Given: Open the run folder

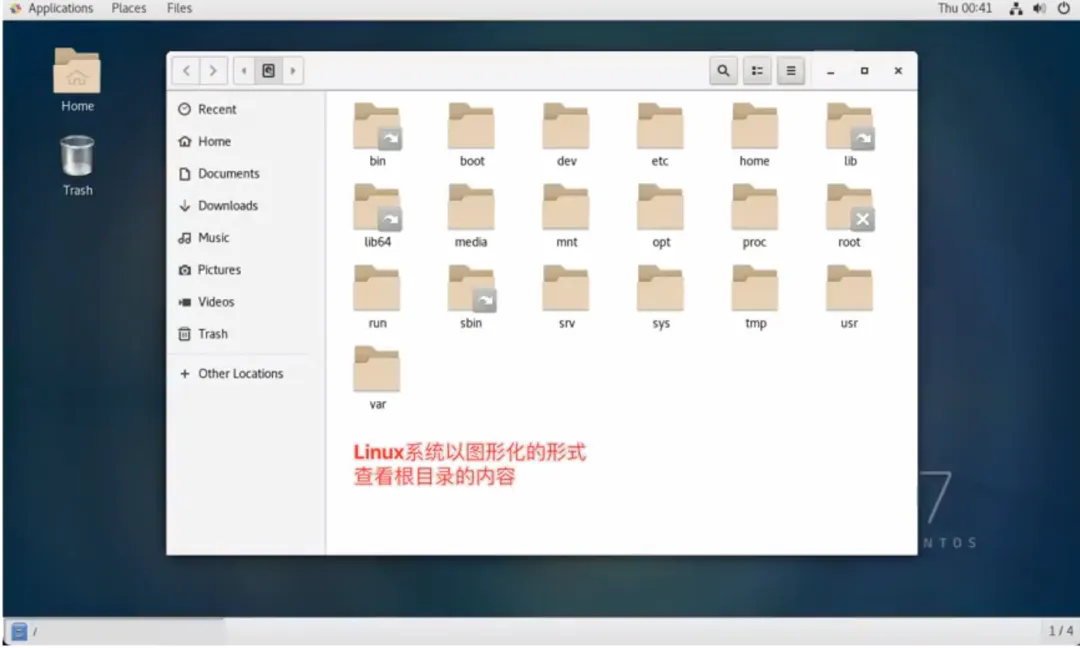Looking at the screenshot, I should 377,297.
